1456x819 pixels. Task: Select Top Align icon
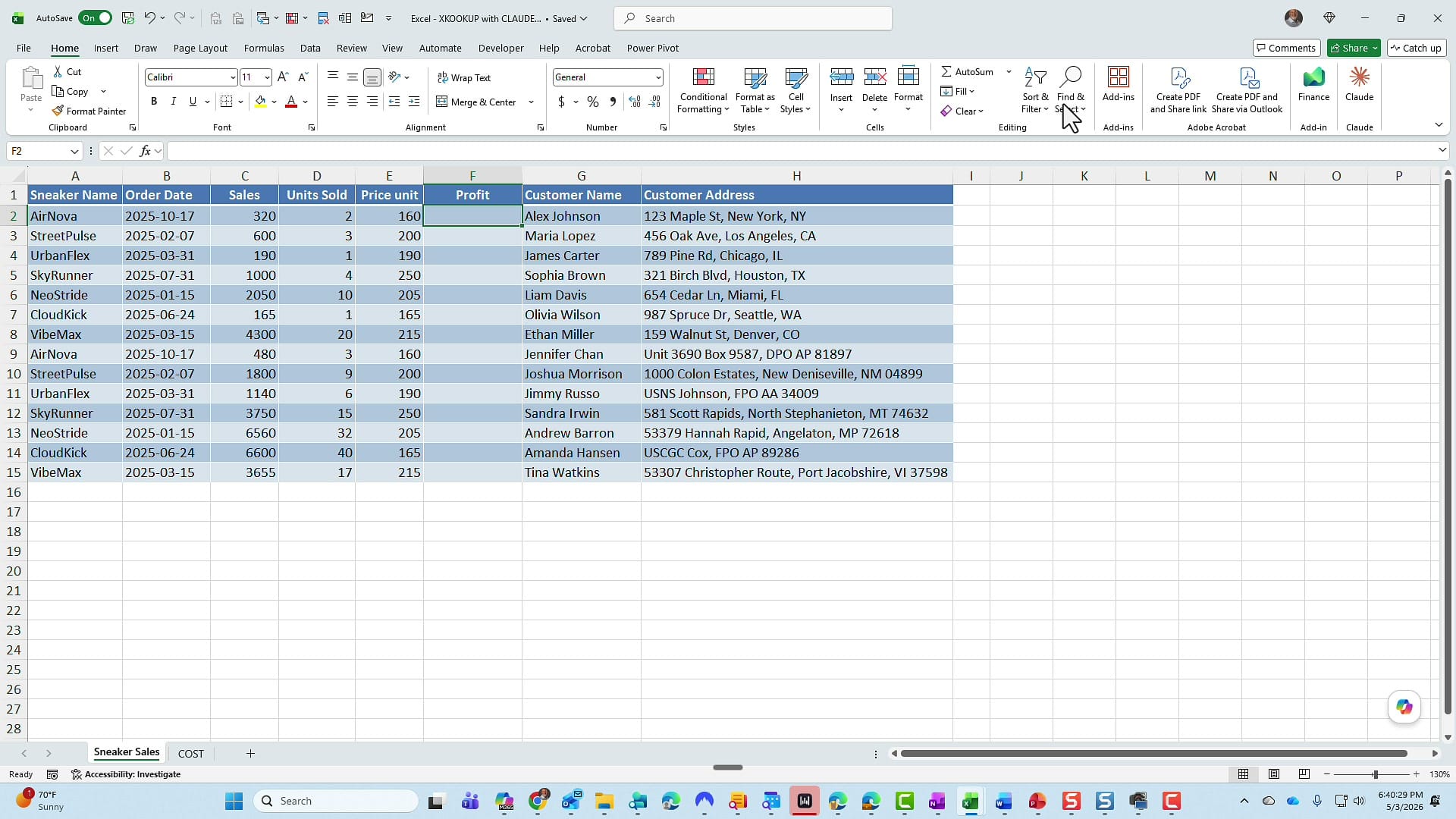click(x=333, y=77)
